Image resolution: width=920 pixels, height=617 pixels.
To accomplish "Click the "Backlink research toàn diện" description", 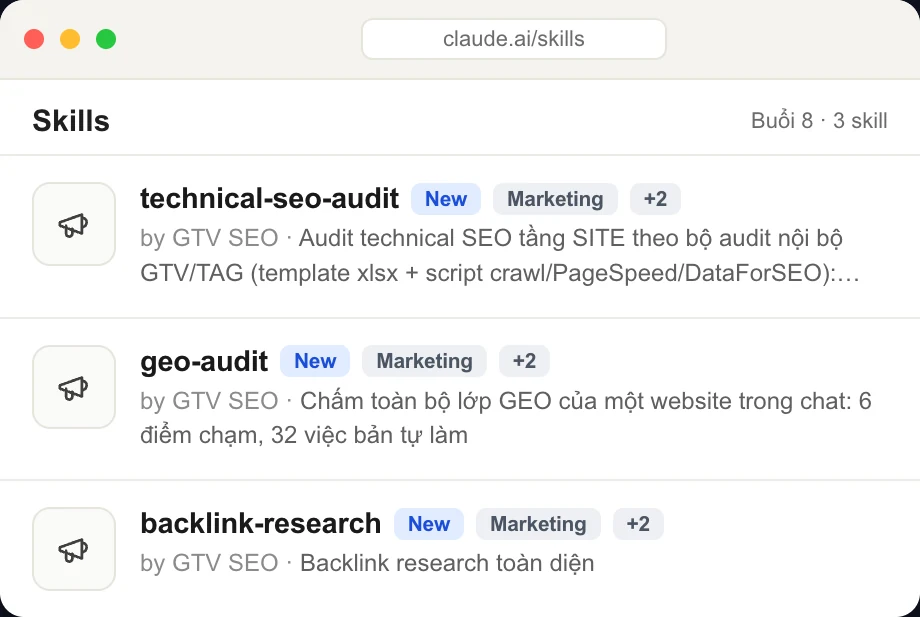I will [x=447, y=563].
